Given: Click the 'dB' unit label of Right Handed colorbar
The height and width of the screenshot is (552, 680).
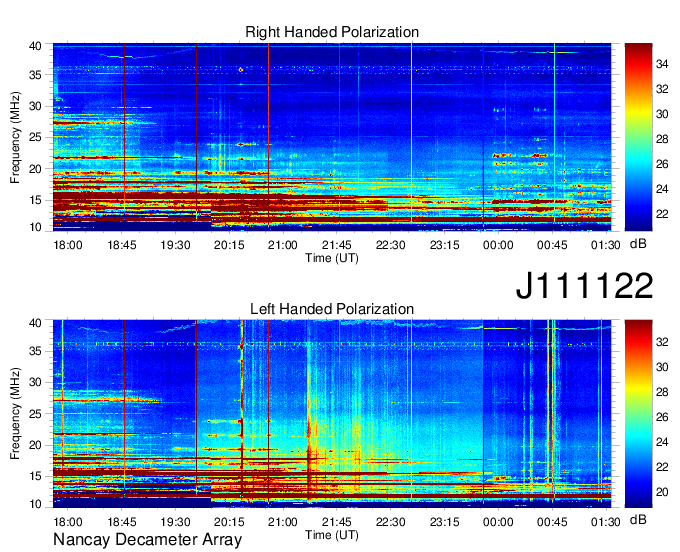Looking at the screenshot, I should tap(638, 244).
